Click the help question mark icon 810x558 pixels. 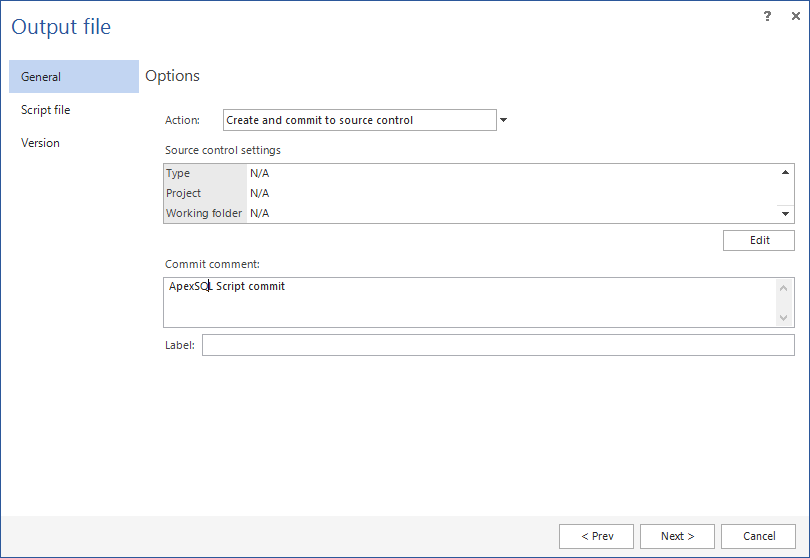tap(767, 16)
